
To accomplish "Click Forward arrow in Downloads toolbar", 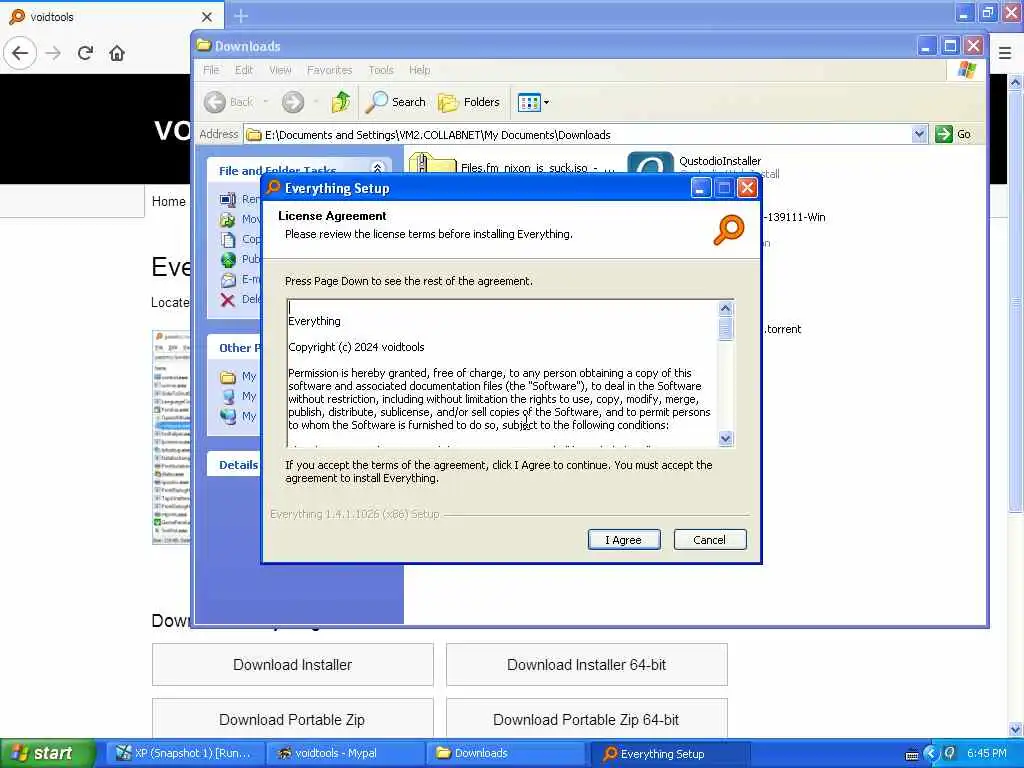I will pyautogui.click(x=293, y=102).
